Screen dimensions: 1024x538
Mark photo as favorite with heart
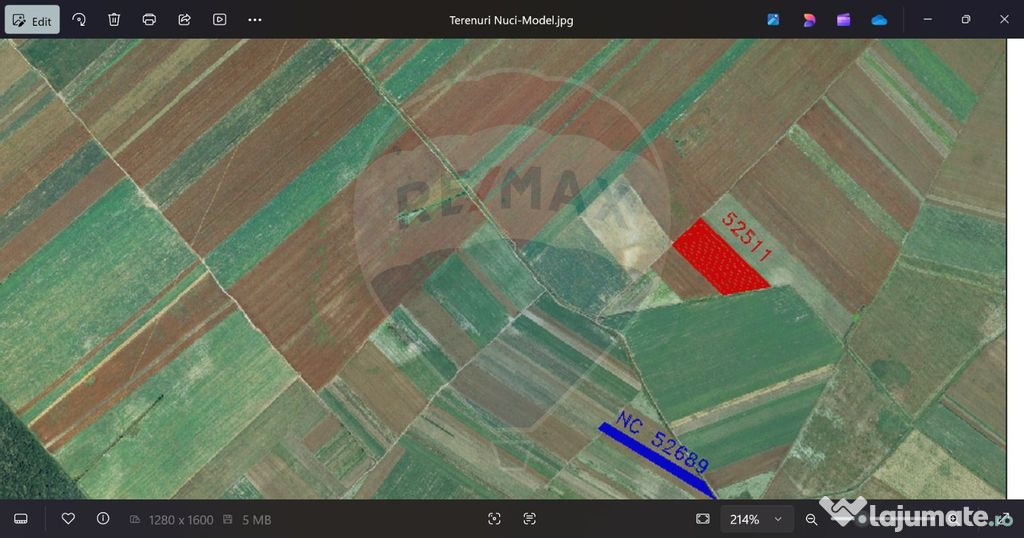tap(68, 519)
